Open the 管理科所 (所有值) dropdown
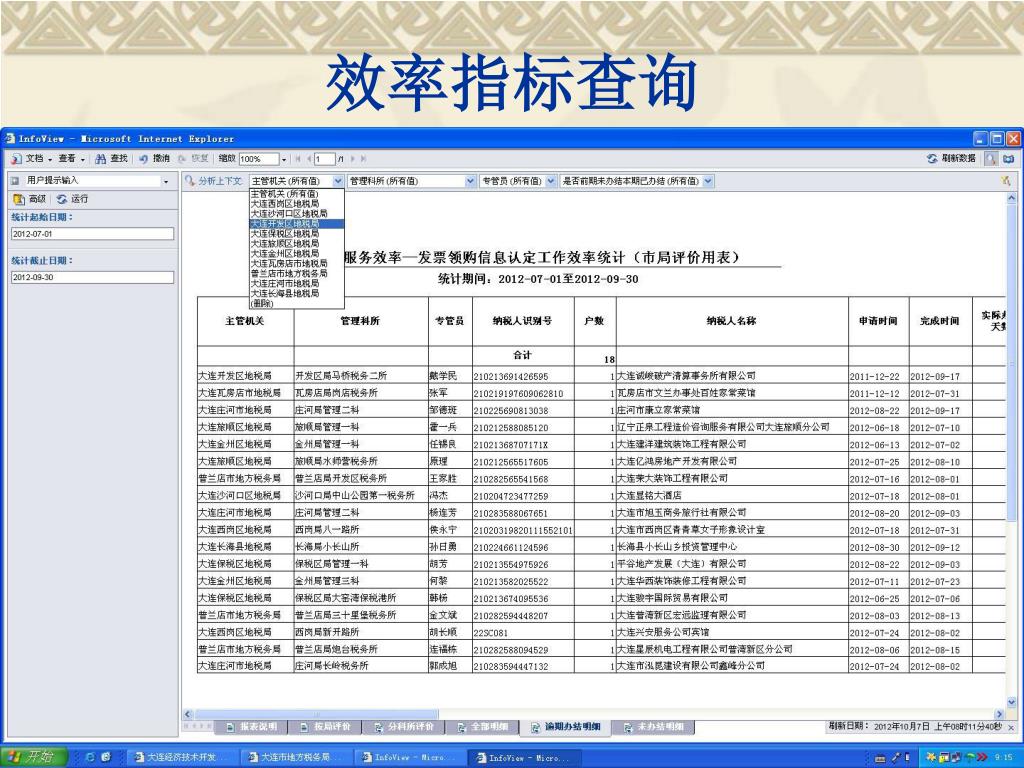This screenshot has height=768, width=1024. (470, 181)
